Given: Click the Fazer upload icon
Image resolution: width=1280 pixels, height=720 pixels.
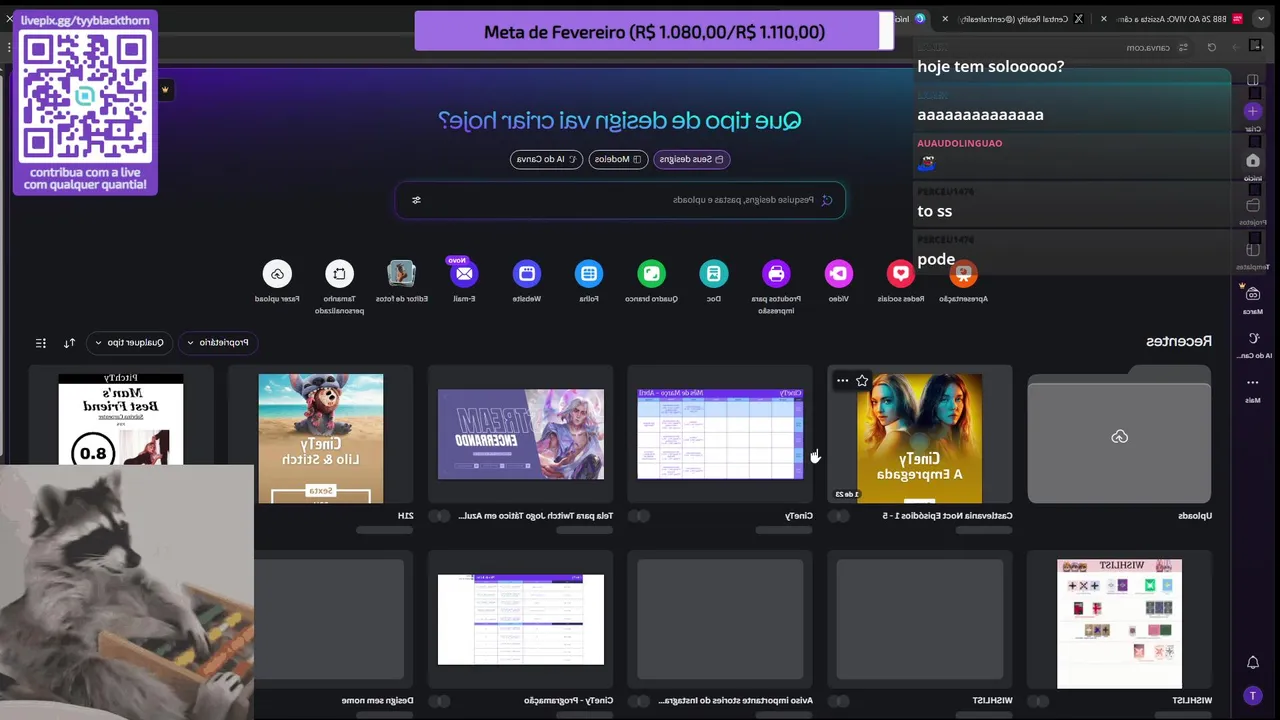Looking at the screenshot, I should point(277,273).
